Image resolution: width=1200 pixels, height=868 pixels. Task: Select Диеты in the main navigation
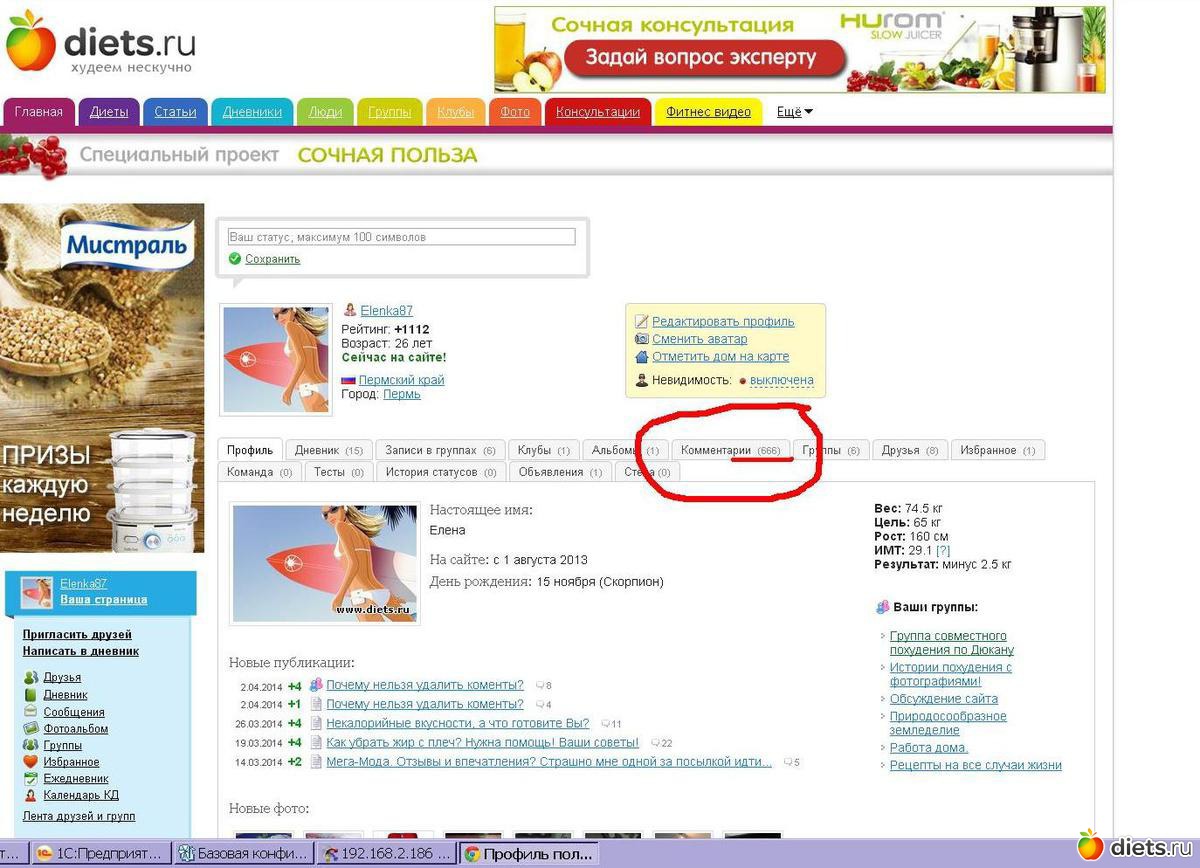(x=109, y=112)
